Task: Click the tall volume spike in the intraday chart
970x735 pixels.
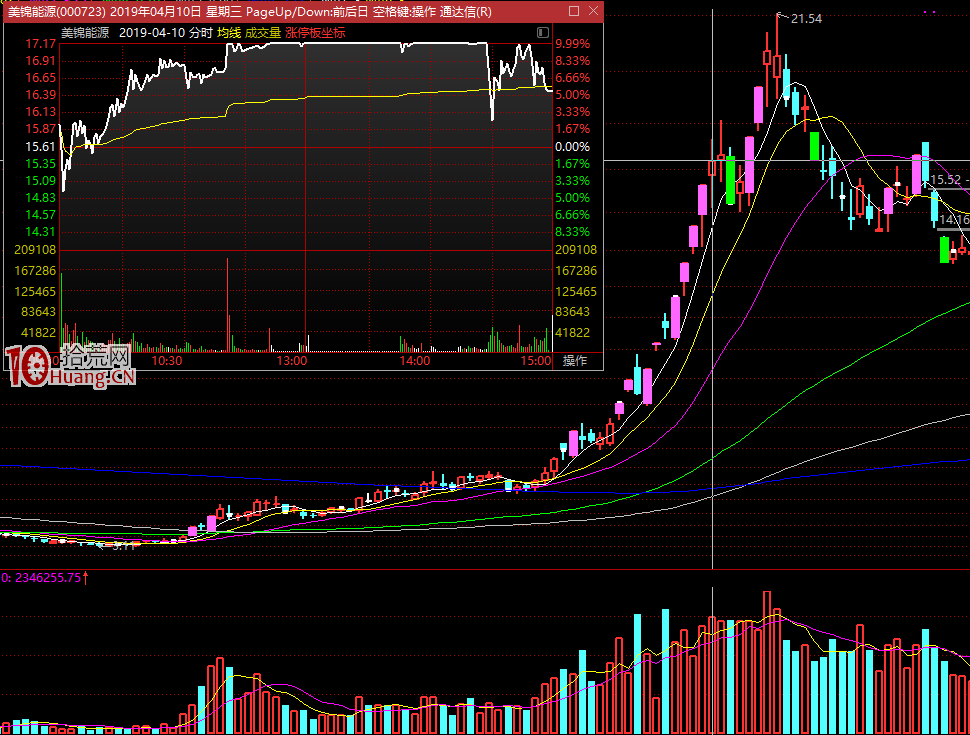Action: 228,305
